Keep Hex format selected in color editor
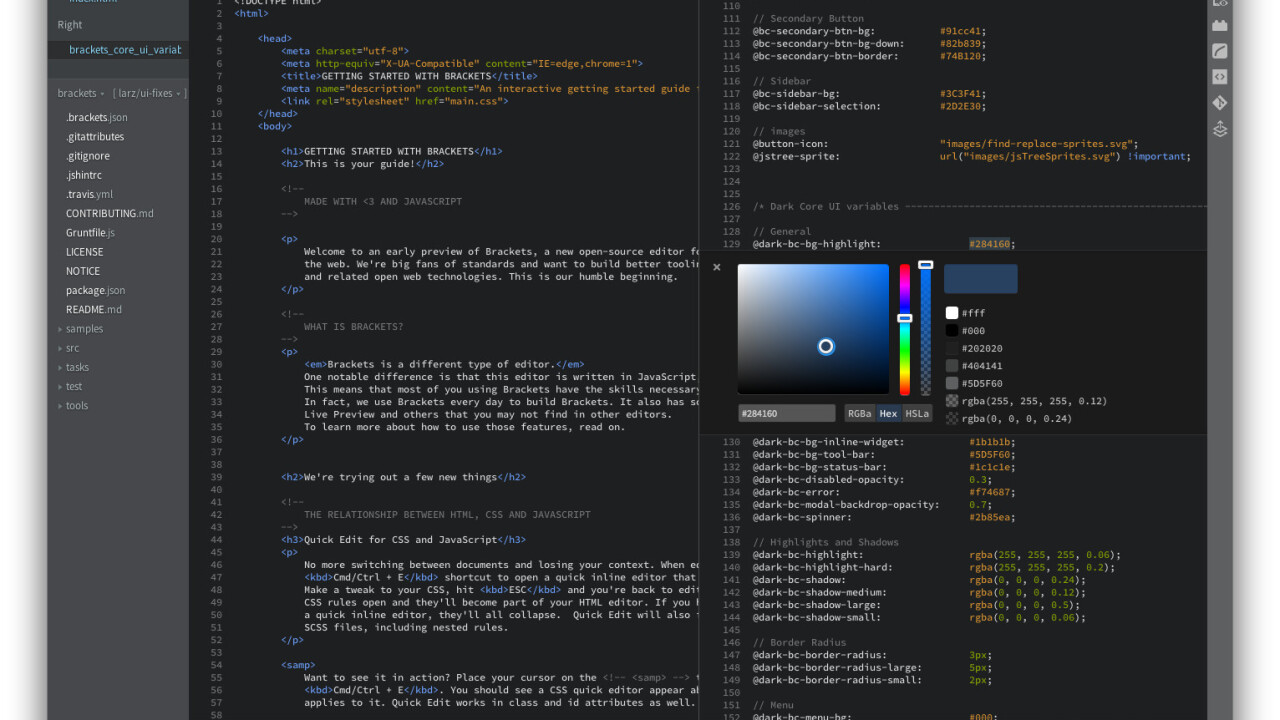Screen dimensions: 1280x720 click(887, 412)
